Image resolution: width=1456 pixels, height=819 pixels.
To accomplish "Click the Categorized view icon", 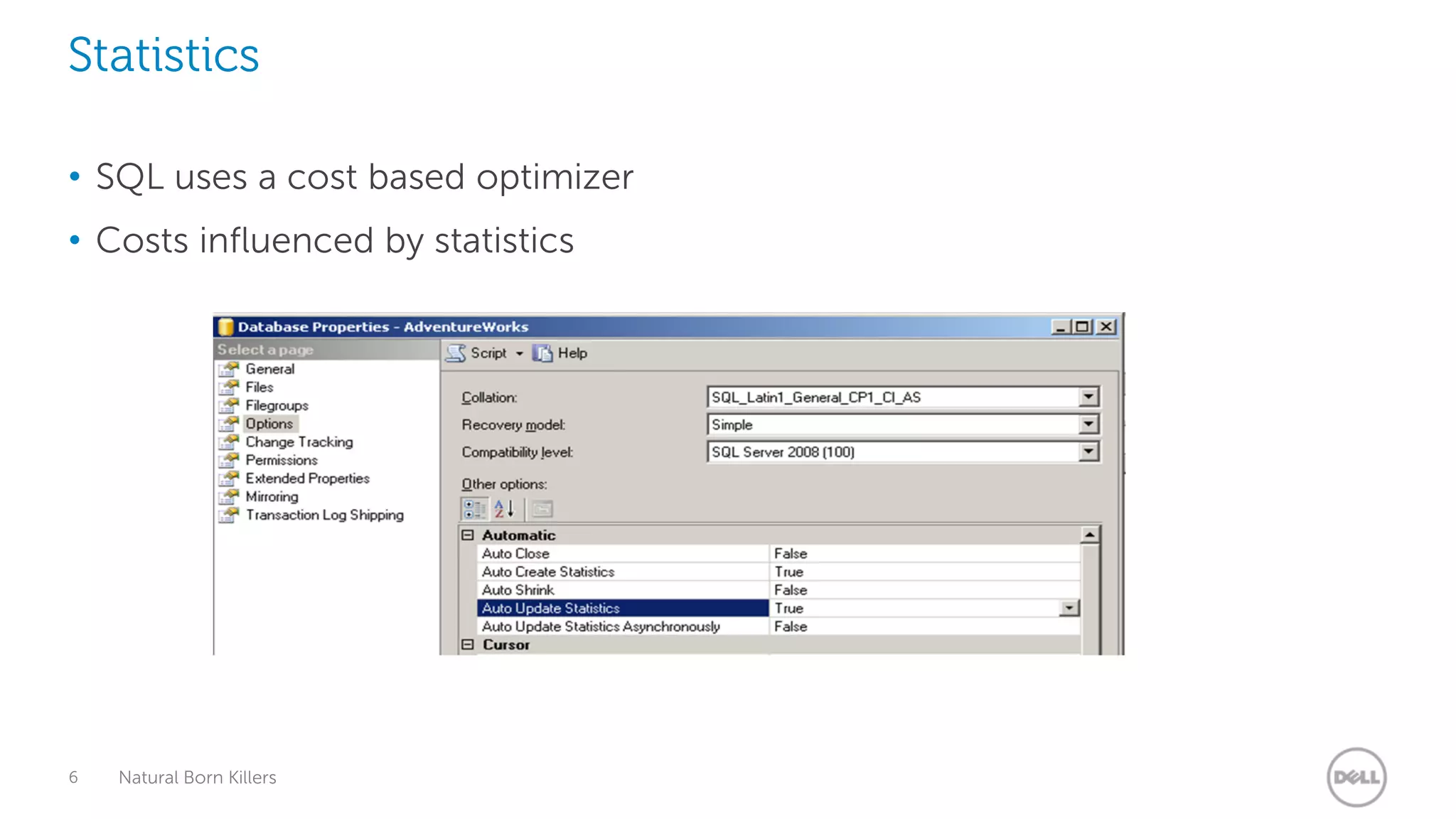I will 474,509.
